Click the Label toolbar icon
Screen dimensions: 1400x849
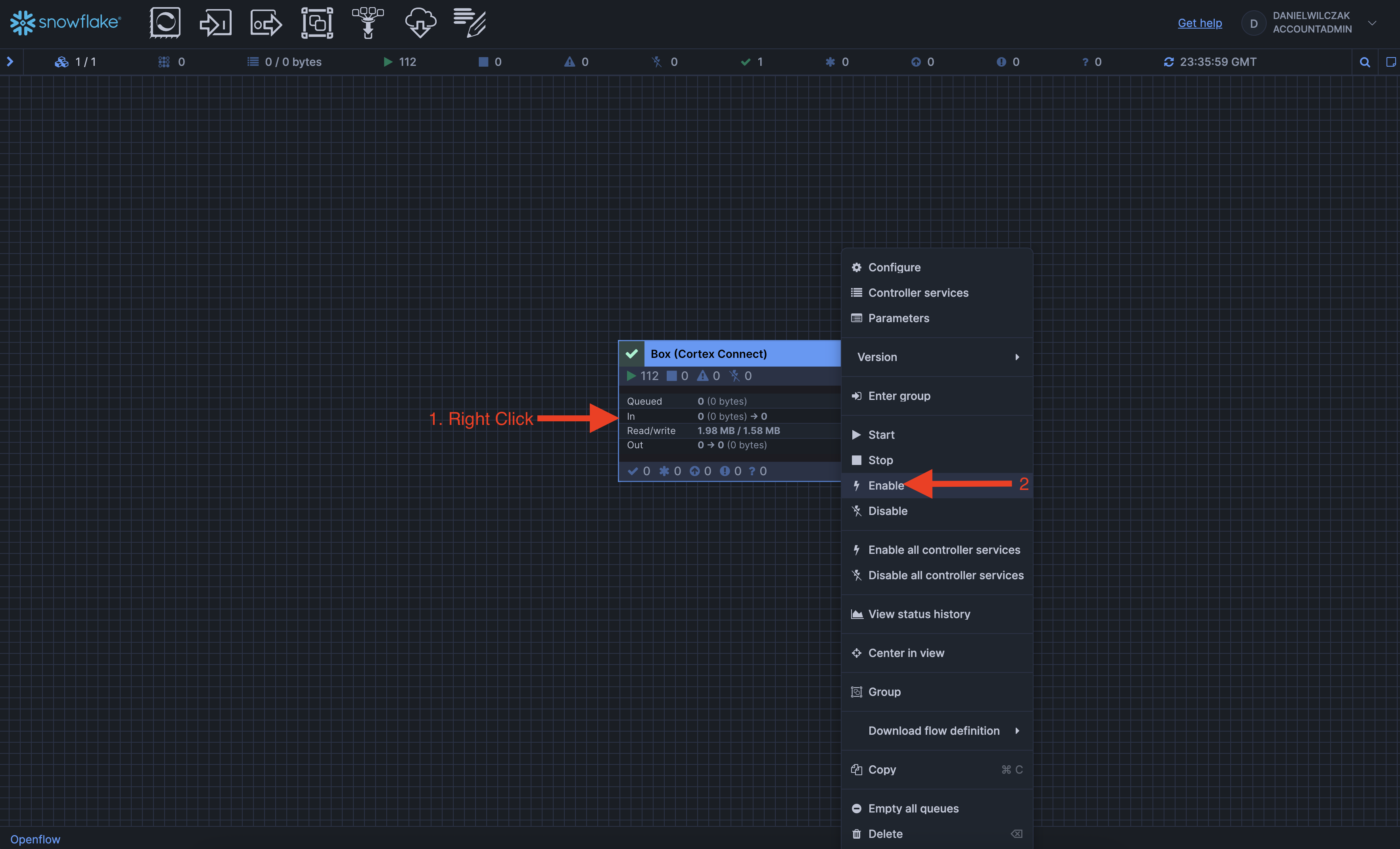pyautogui.click(x=469, y=23)
